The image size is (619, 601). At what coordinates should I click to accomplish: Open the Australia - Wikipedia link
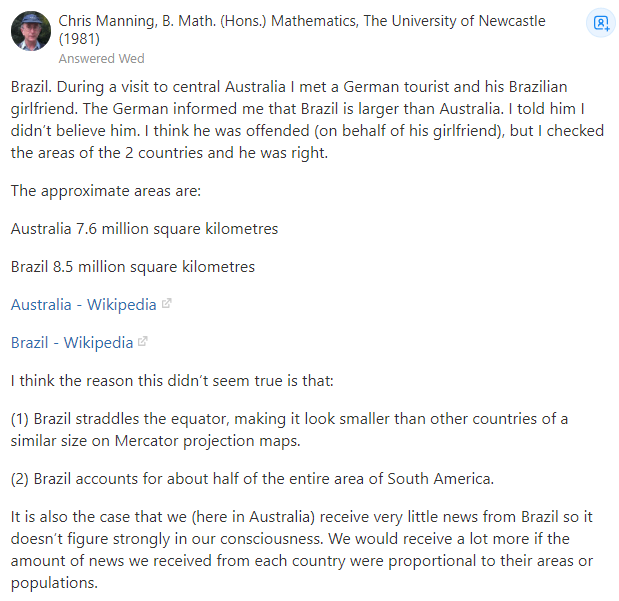[x=83, y=305]
